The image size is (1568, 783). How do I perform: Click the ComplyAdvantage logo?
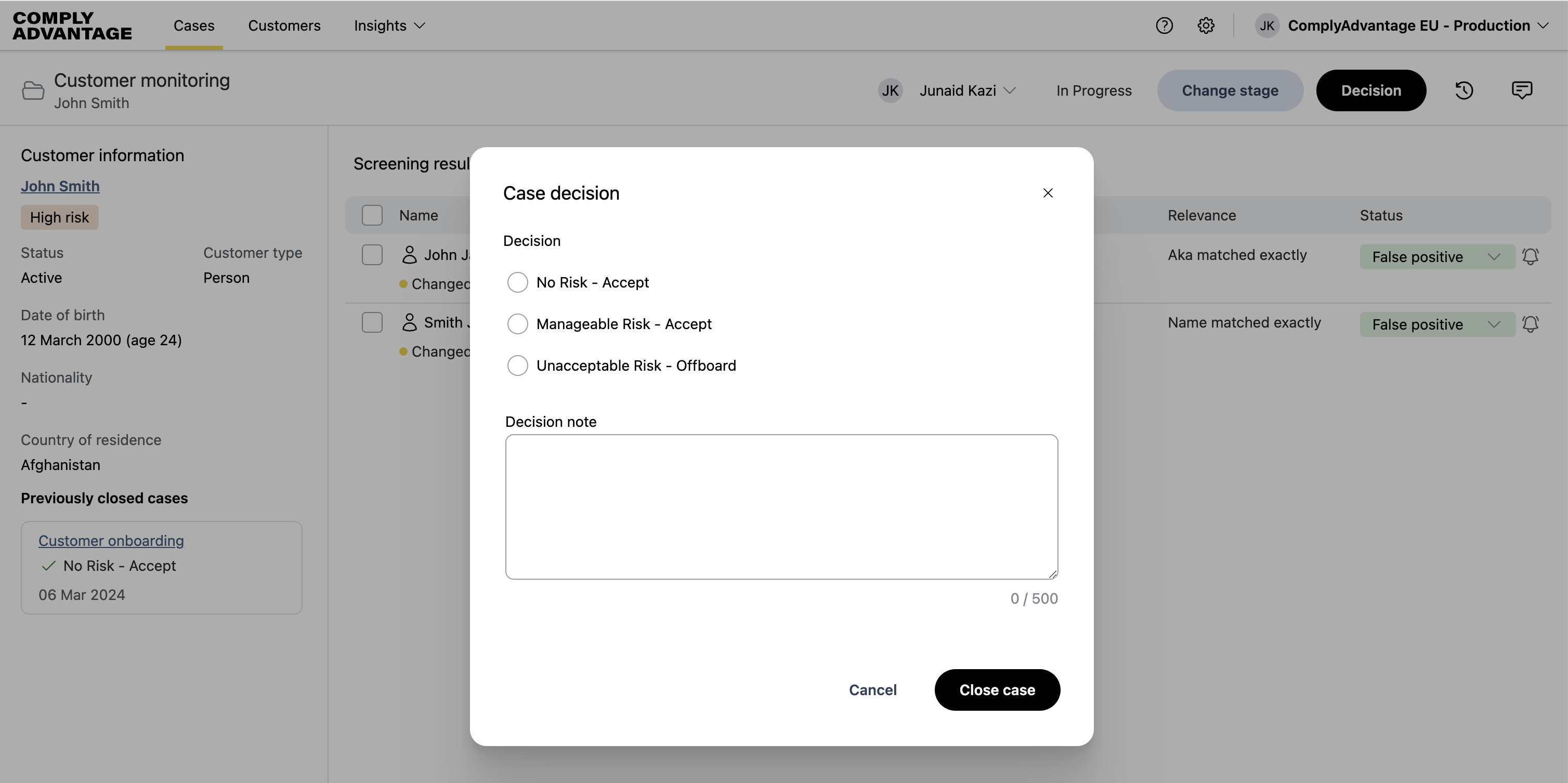pos(72,26)
